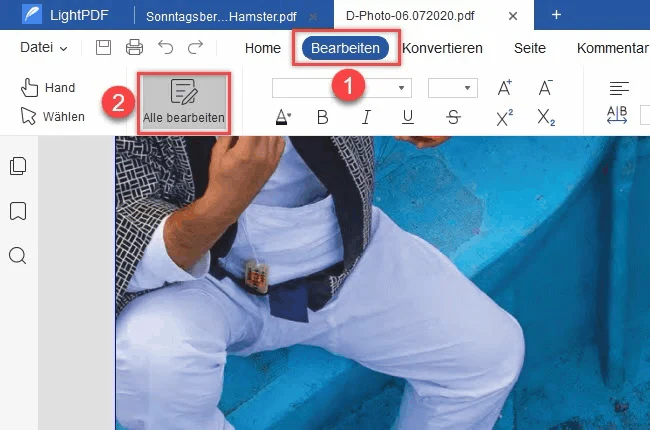Apply superscript formatting
Viewport: 650px width, 430px height.
point(504,118)
